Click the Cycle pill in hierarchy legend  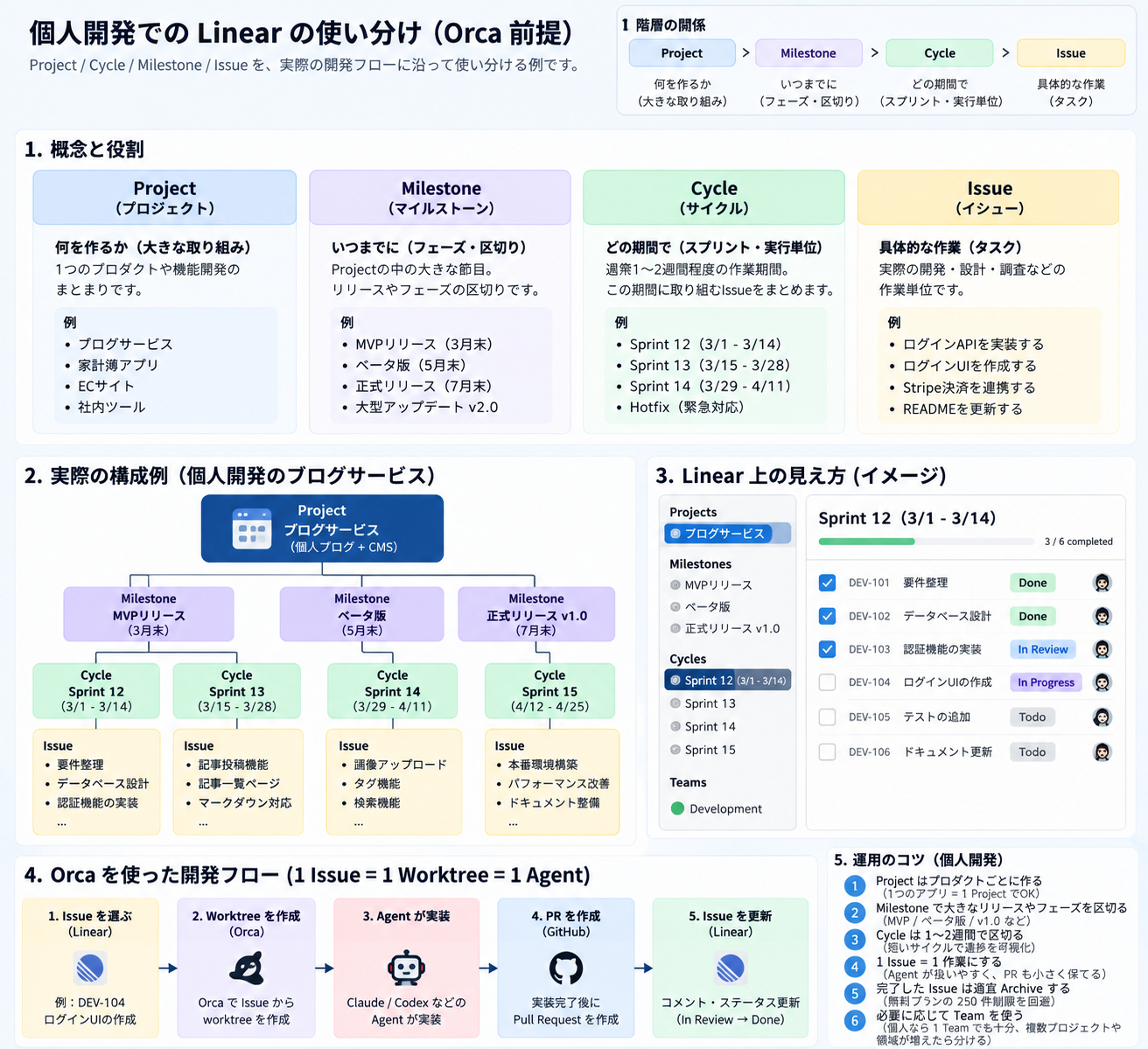(940, 53)
